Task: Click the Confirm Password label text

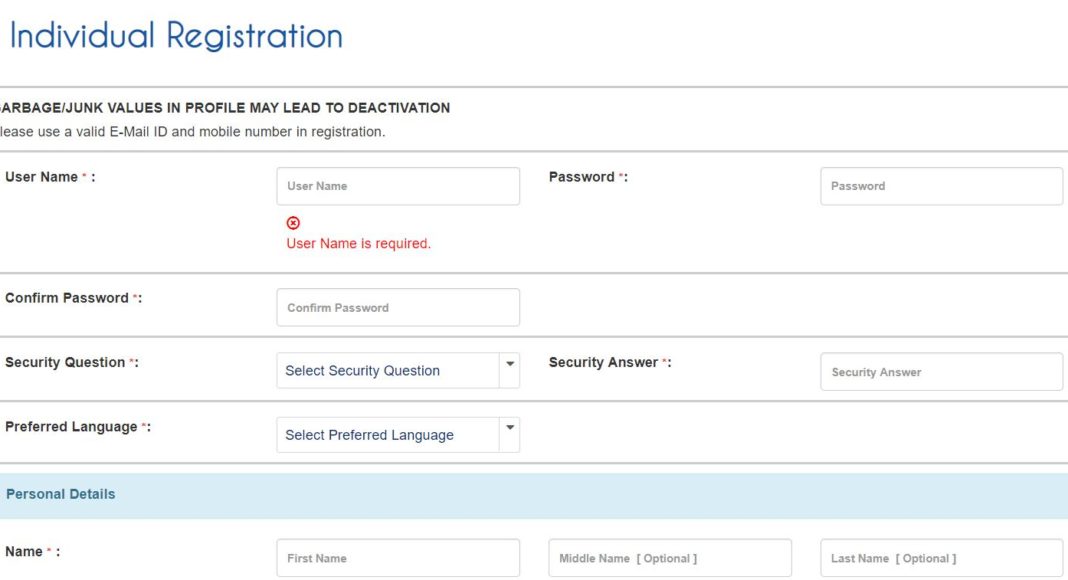Action: [67, 298]
